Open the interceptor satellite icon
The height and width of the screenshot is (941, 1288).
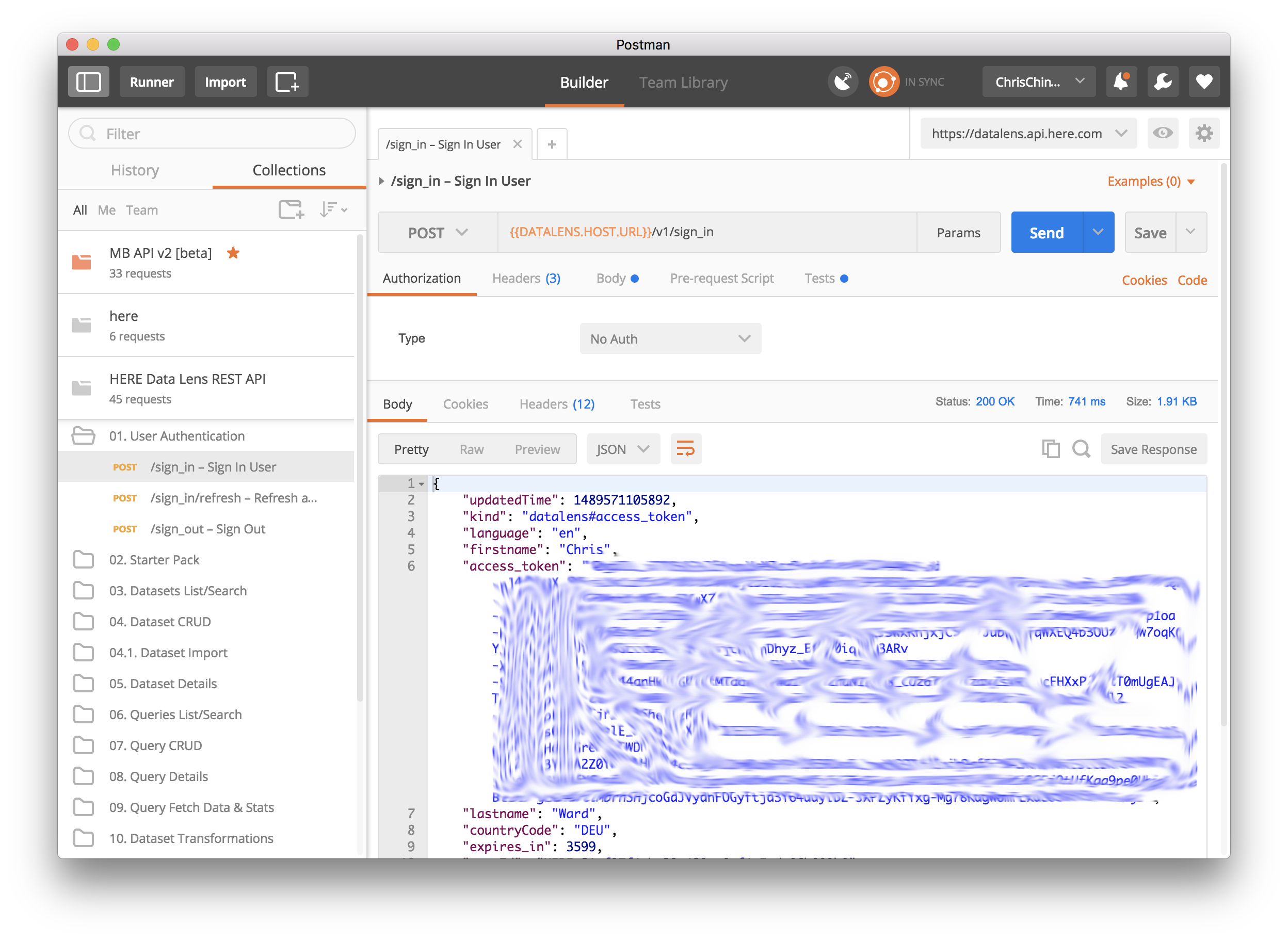point(843,82)
